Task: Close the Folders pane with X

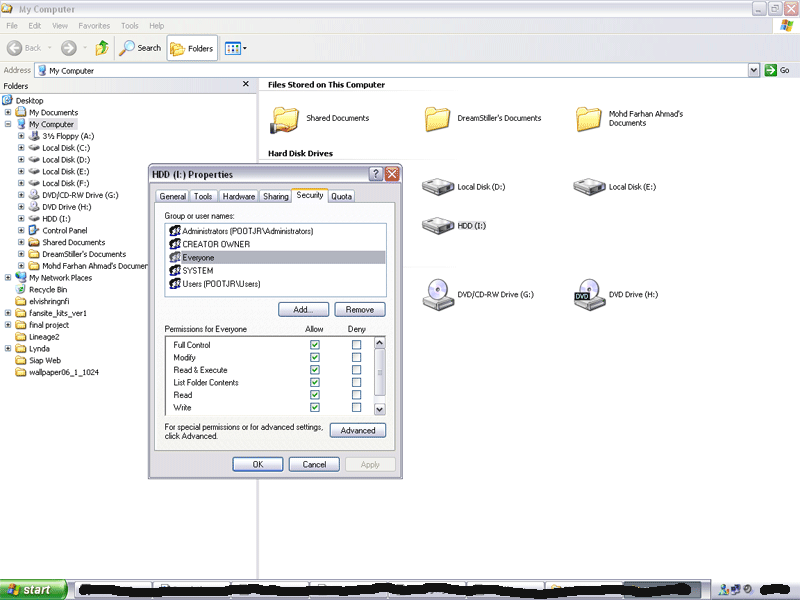Action: tap(245, 84)
